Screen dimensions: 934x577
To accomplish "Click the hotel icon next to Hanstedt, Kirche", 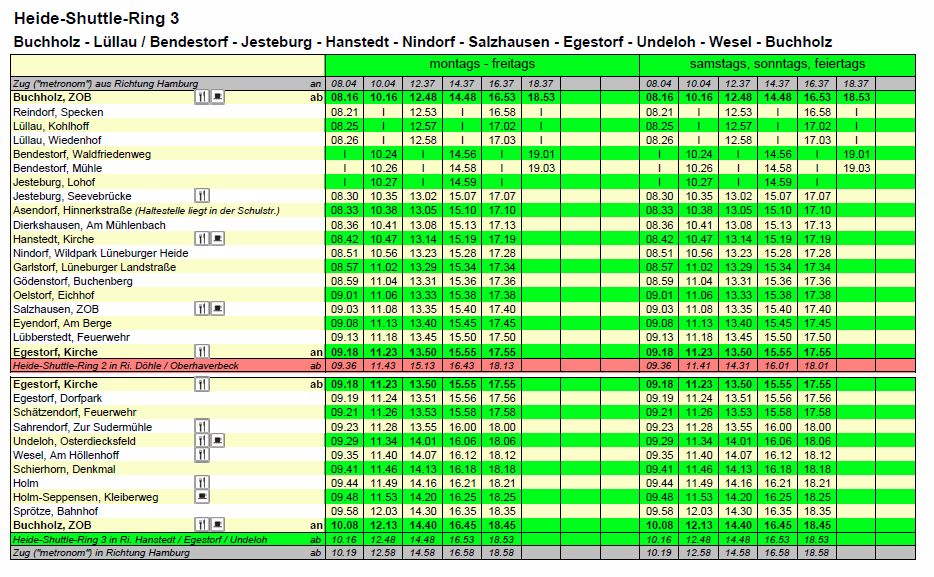I will [x=217, y=239].
